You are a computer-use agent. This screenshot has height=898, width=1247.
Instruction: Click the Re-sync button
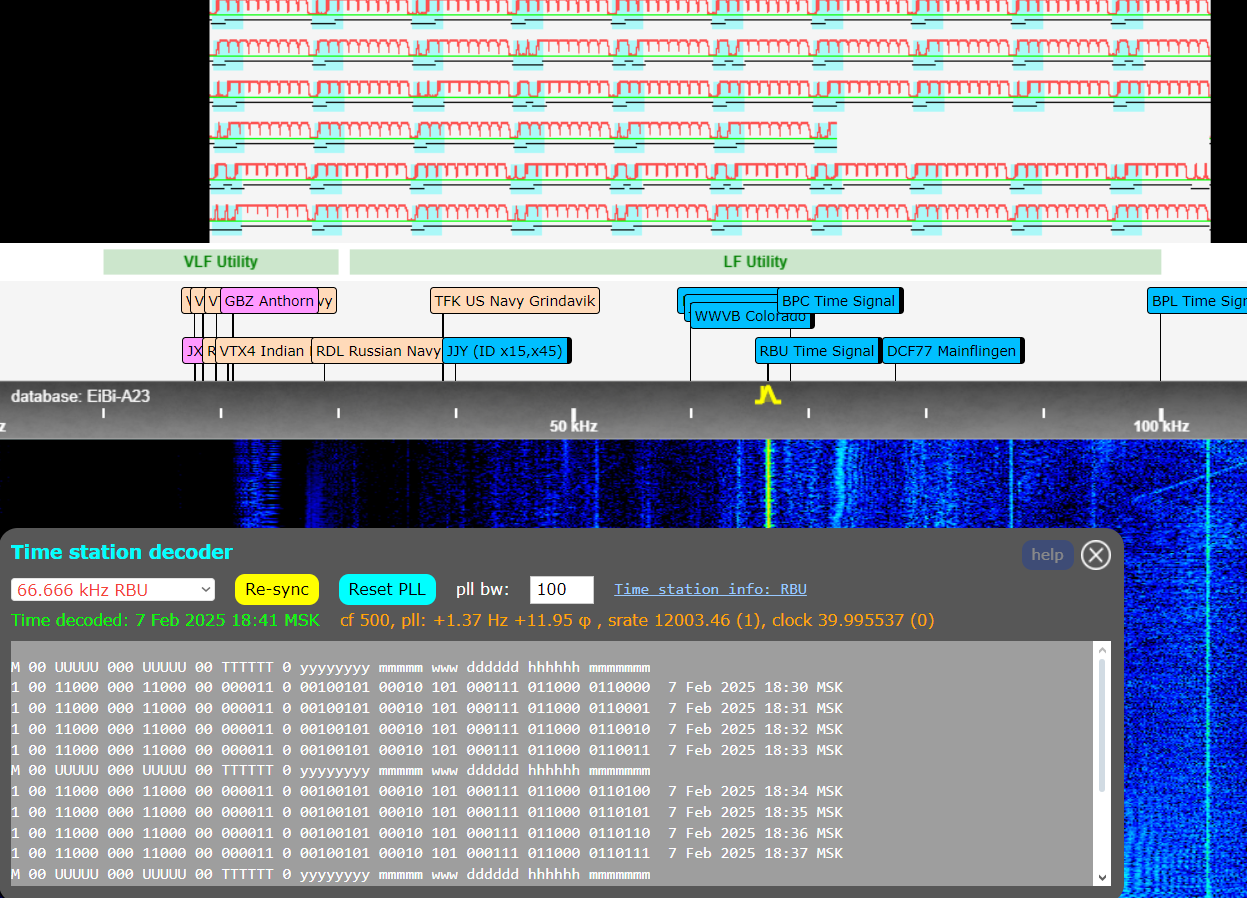coord(277,589)
